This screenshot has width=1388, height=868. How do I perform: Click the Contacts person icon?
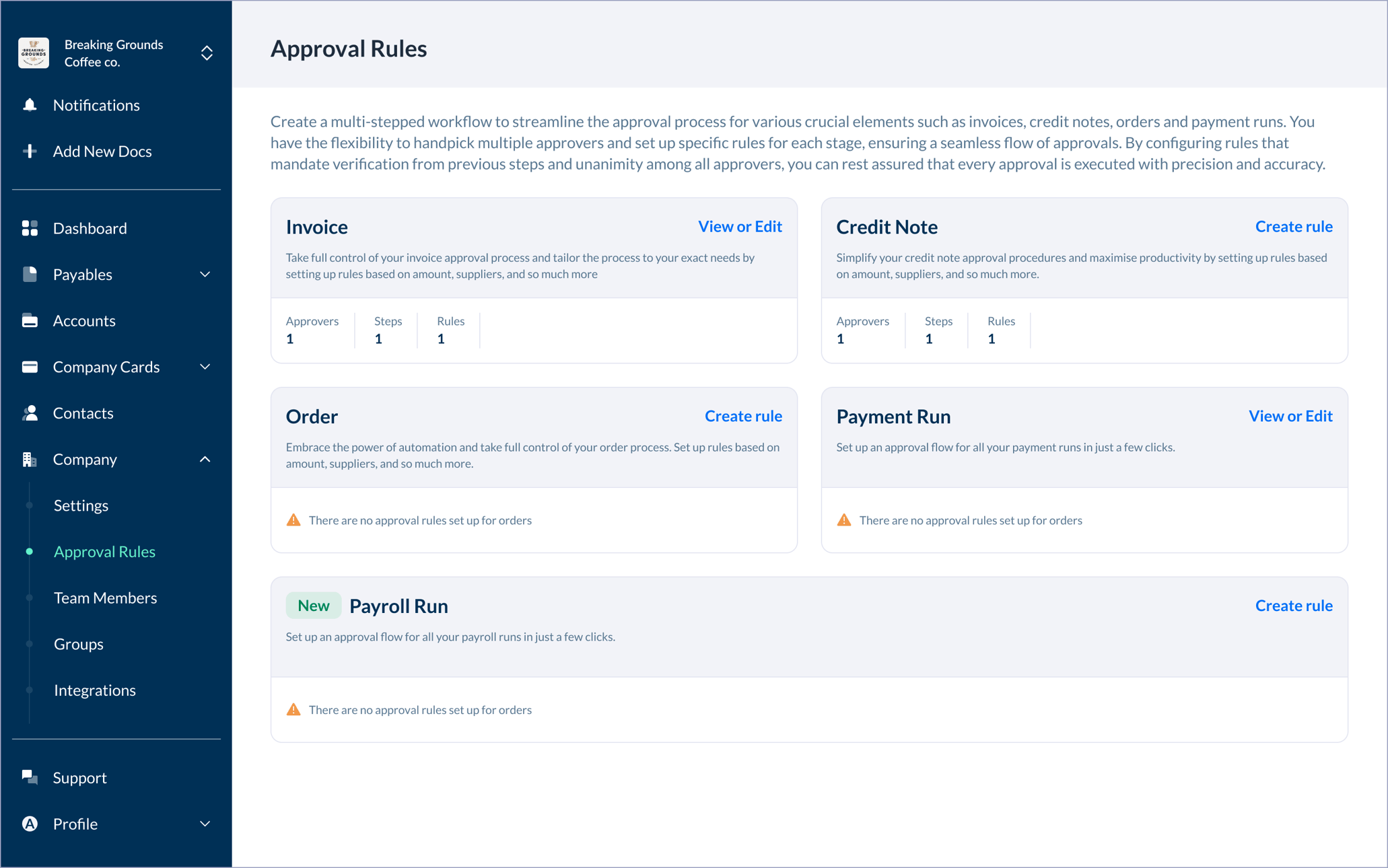(x=30, y=413)
